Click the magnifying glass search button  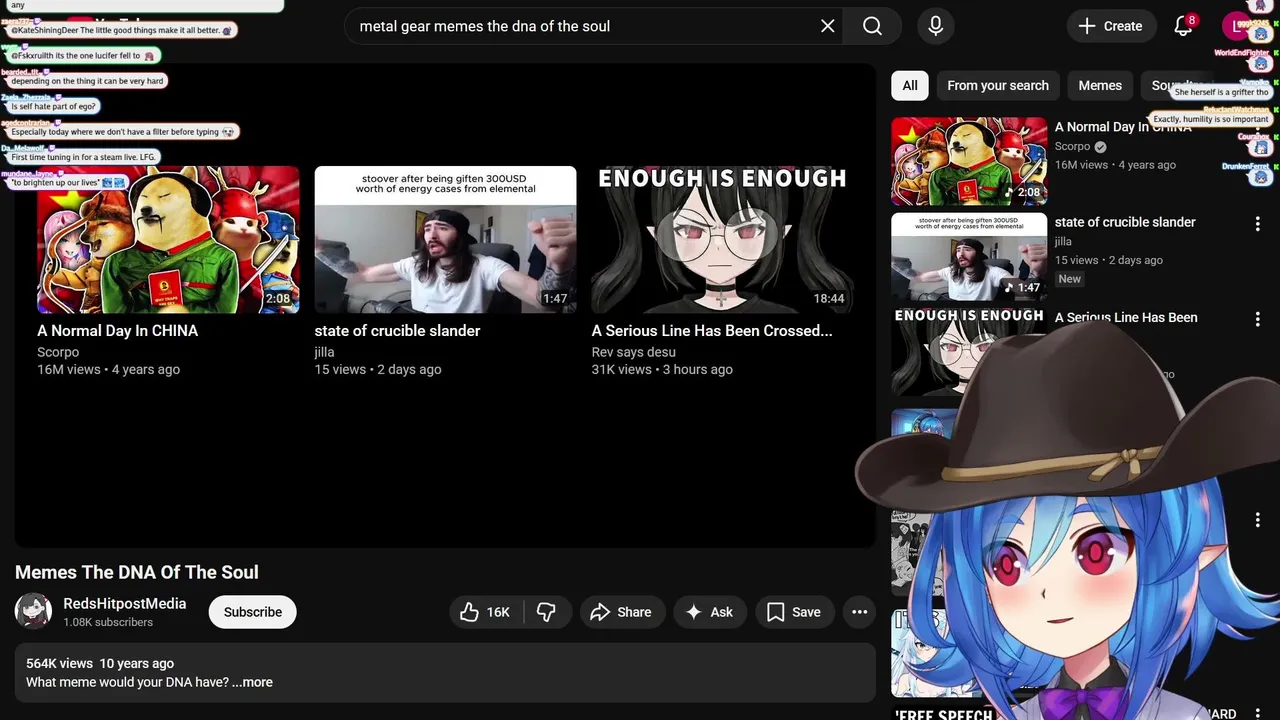[x=872, y=26]
